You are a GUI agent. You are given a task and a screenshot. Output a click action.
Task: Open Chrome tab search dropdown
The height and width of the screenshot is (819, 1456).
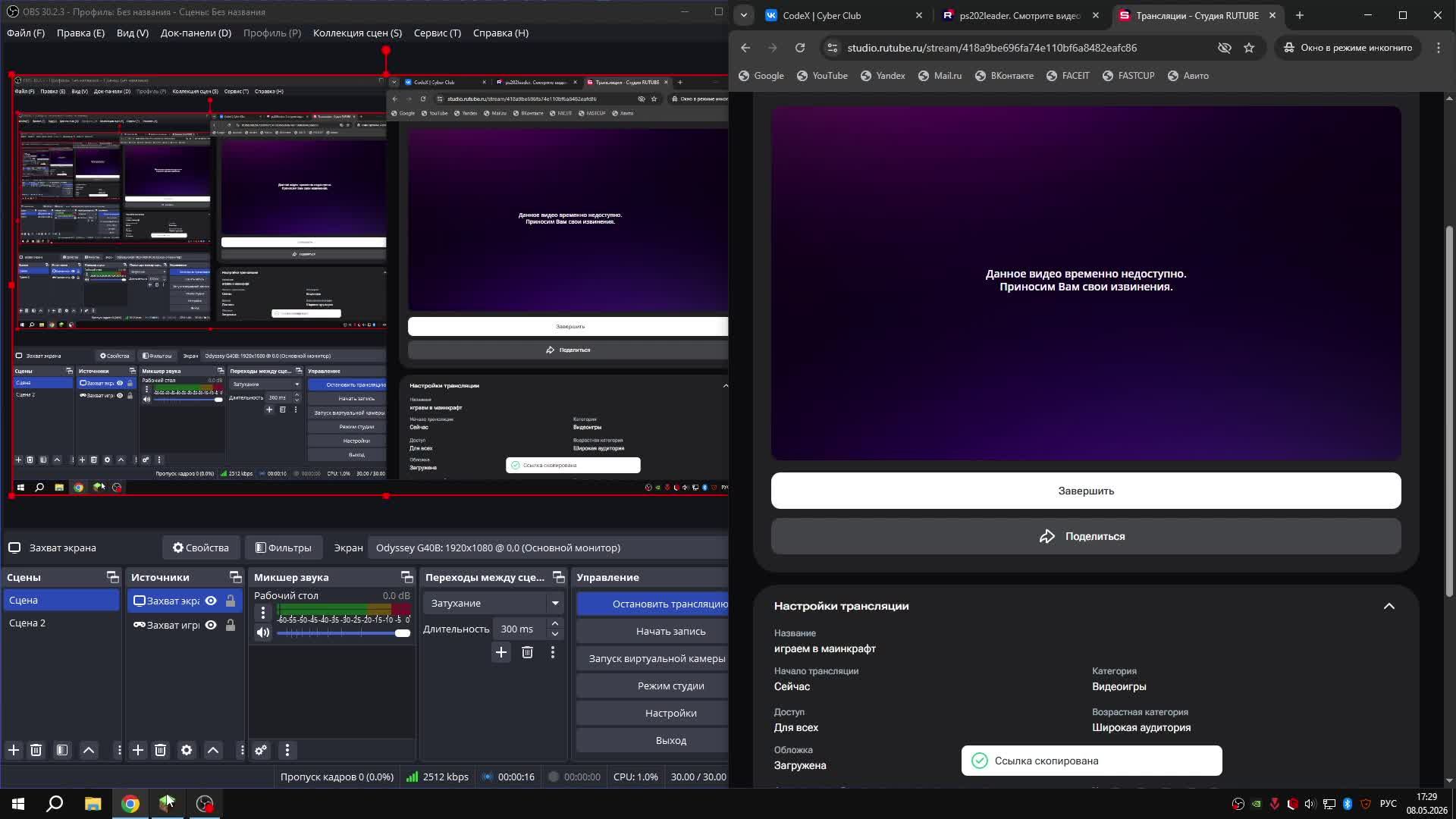coord(744,15)
